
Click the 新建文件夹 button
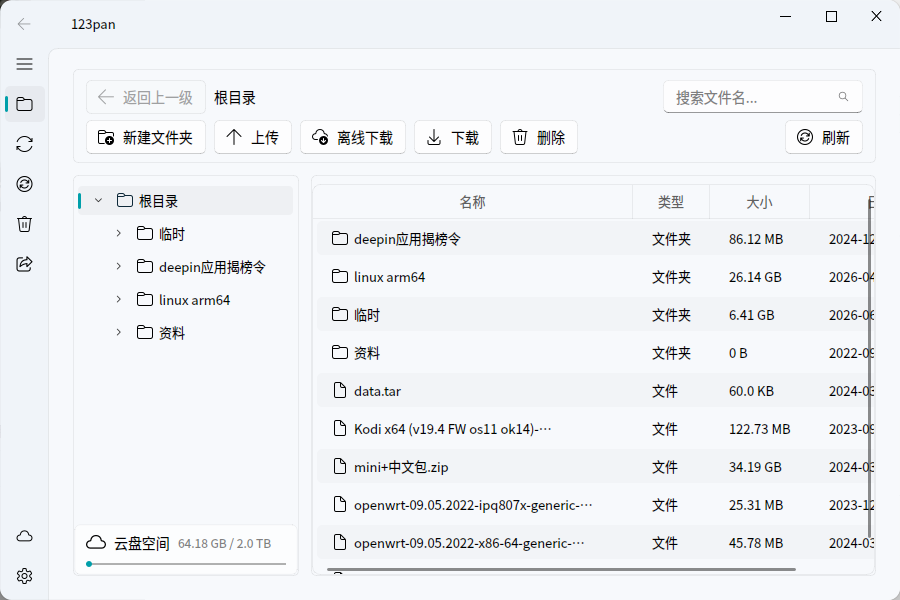[x=146, y=138]
